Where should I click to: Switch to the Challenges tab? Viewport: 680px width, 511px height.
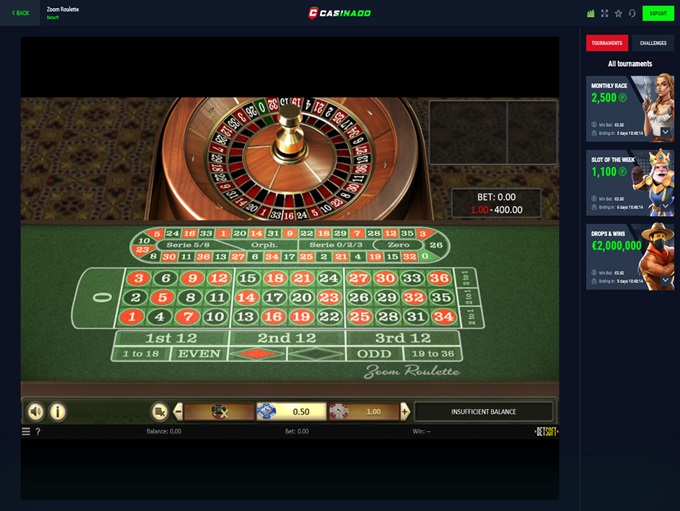(x=653, y=43)
